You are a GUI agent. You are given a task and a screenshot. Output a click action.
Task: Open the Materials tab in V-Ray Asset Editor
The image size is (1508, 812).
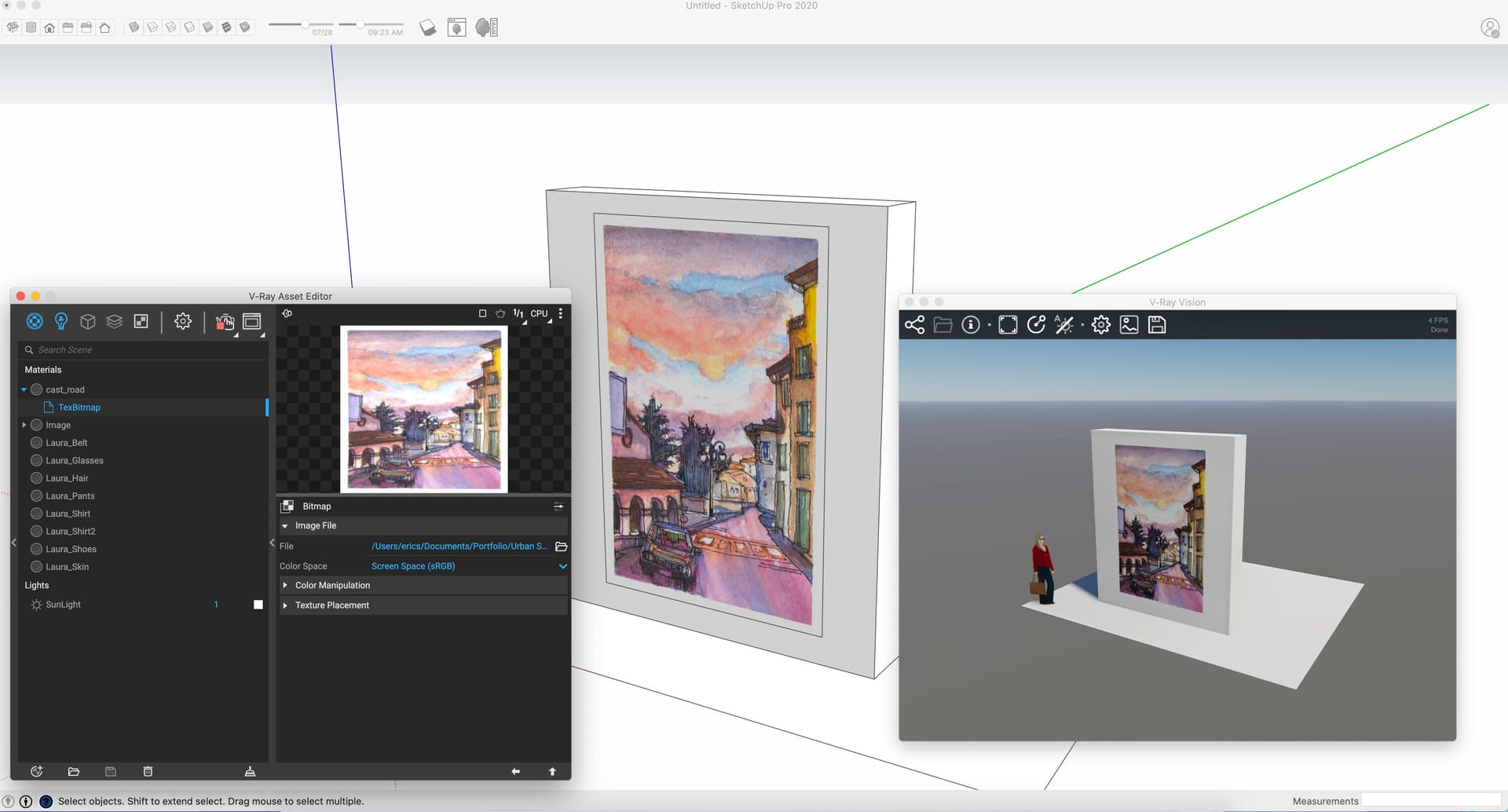(x=35, y=321)
